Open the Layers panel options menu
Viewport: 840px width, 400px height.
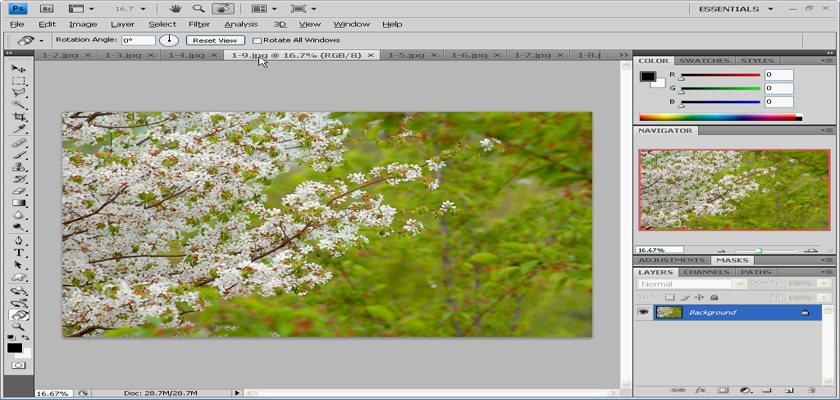coord(828,272)
